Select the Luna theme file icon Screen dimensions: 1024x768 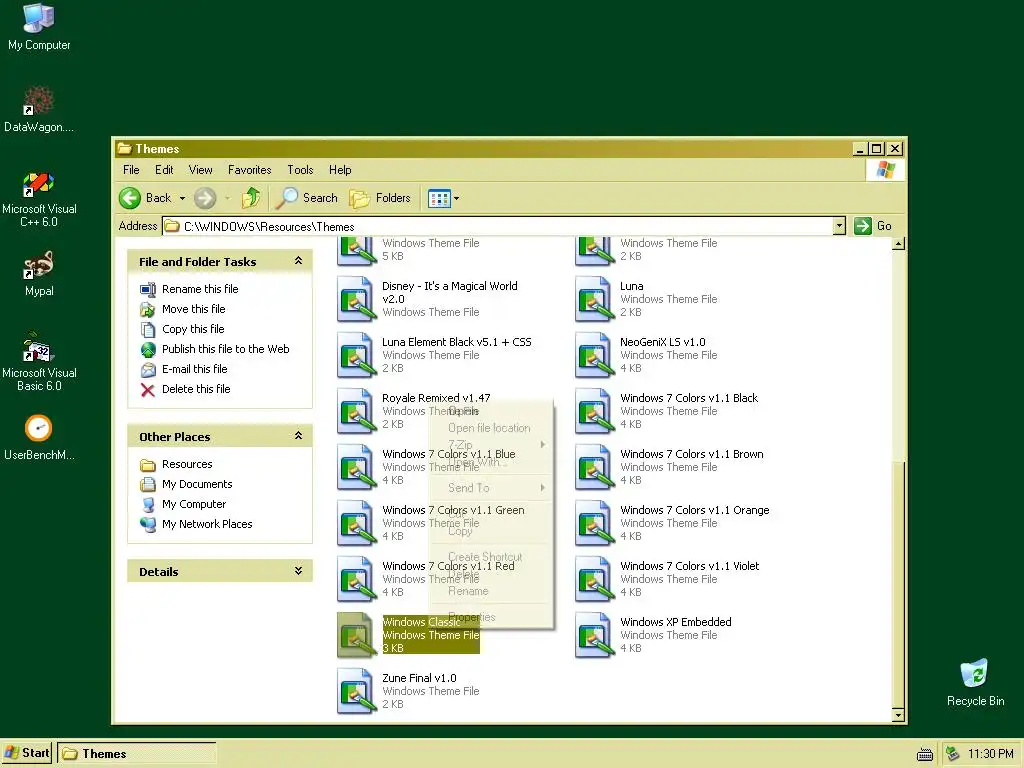[x=594, y=299]
